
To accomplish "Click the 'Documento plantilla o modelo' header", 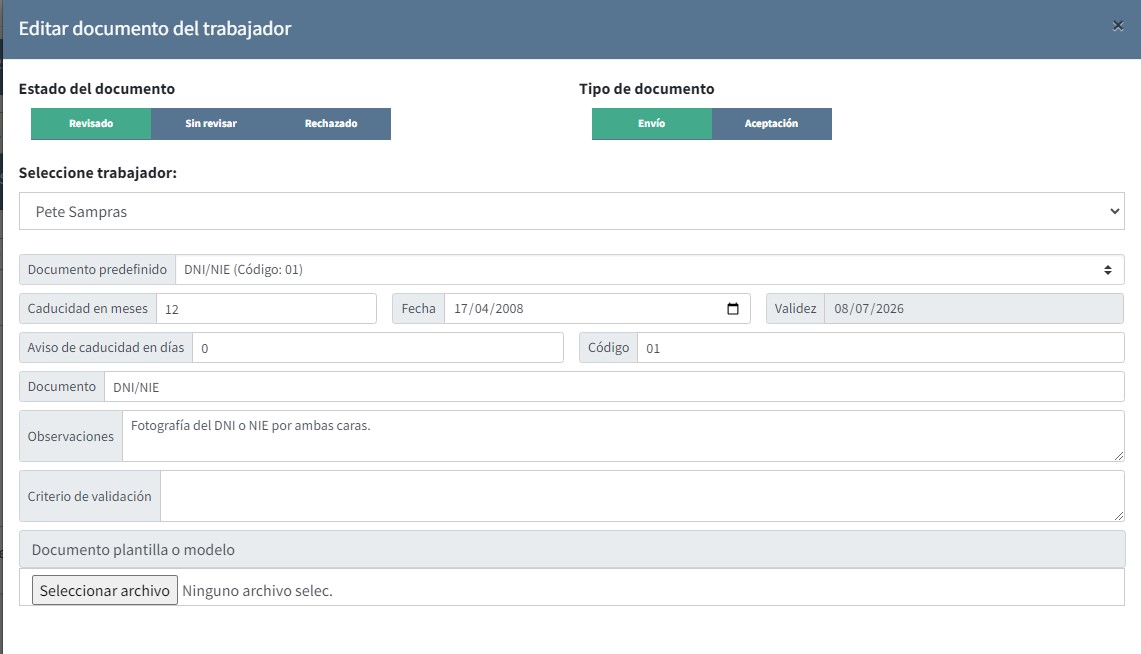I will point(572,549).
